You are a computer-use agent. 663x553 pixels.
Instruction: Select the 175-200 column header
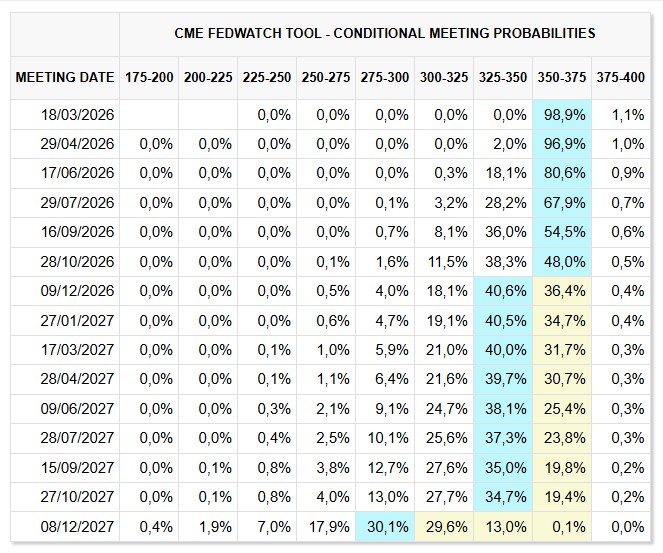tap(149, 78)
